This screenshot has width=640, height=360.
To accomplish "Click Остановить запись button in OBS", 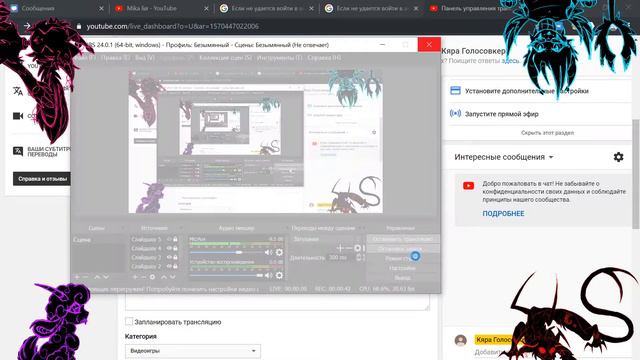I will click(x=402, y=249).
